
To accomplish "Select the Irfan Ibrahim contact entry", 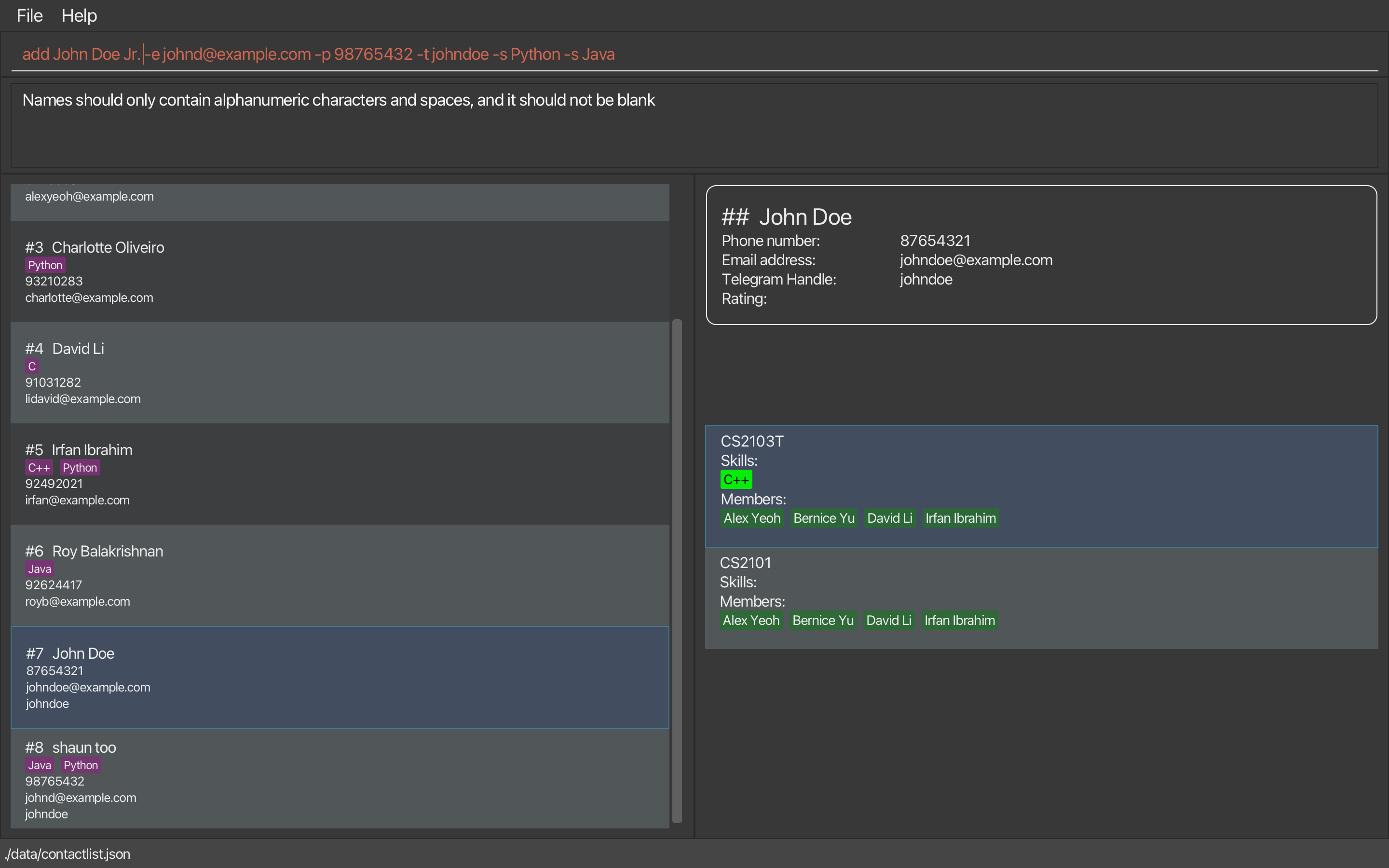I will coord(340,474).
